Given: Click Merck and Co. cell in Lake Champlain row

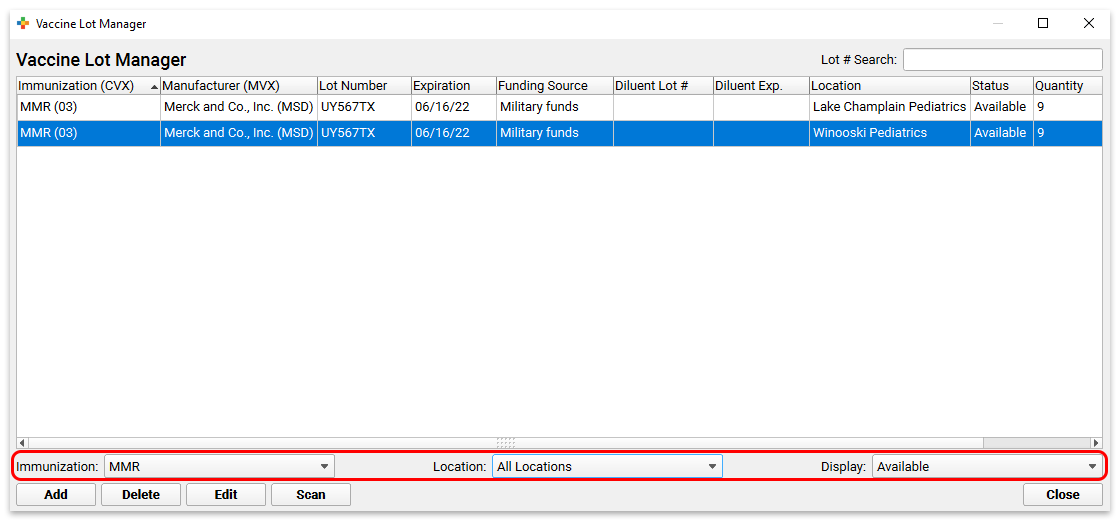Looking at the screenshot, I should (239, 107).
